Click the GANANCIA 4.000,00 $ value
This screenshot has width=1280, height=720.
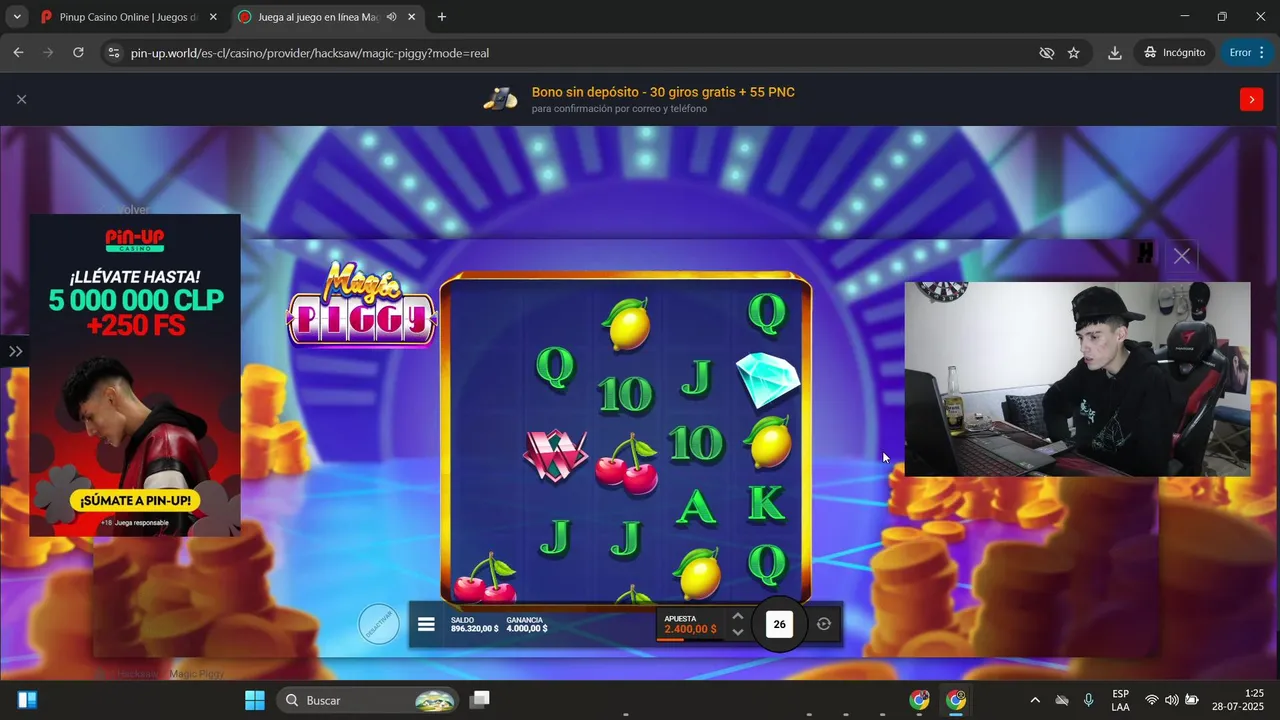[x=527, y=624]
